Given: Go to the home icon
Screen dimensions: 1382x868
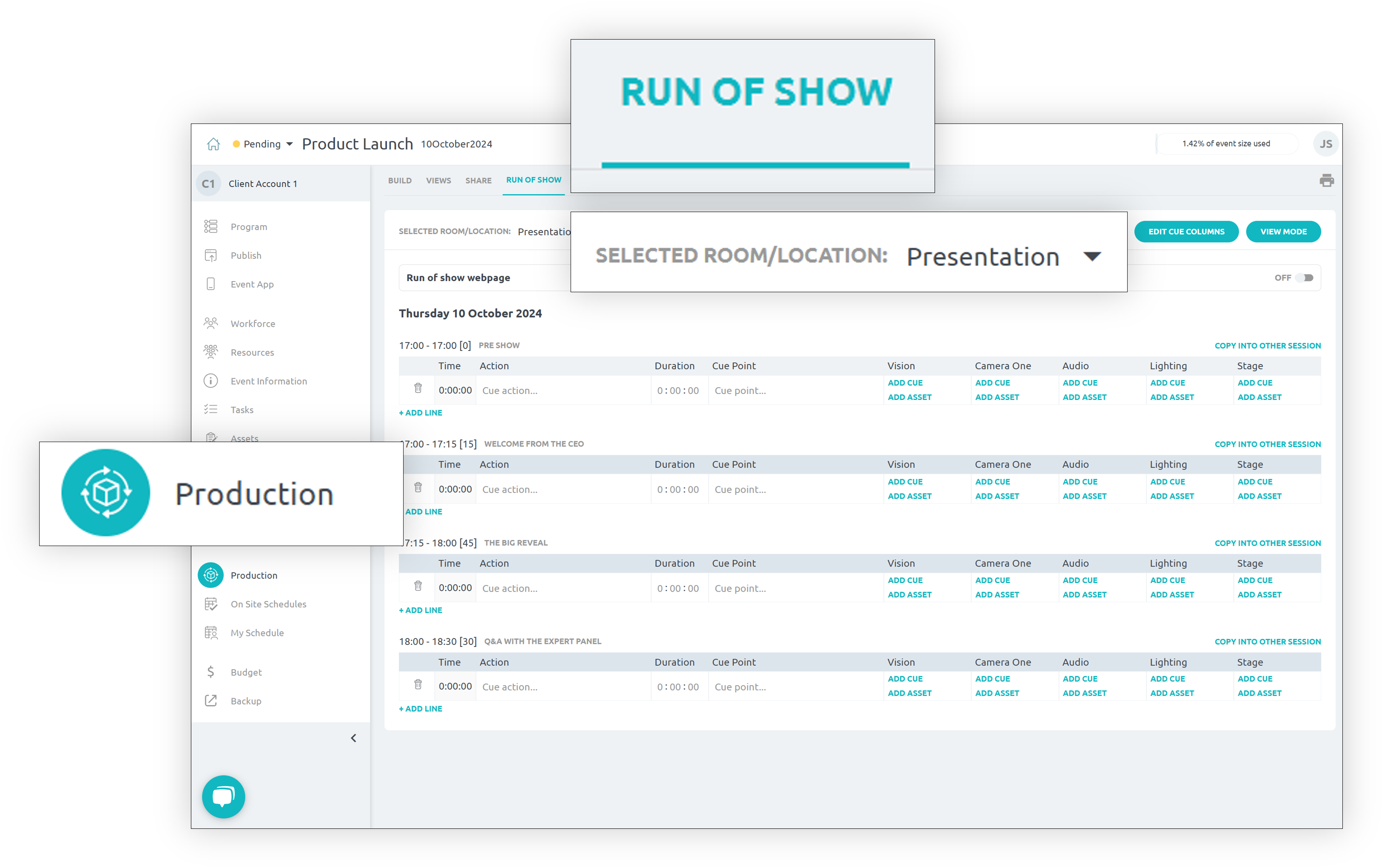Looking at the screenshot, I should [x=213, y=144].
